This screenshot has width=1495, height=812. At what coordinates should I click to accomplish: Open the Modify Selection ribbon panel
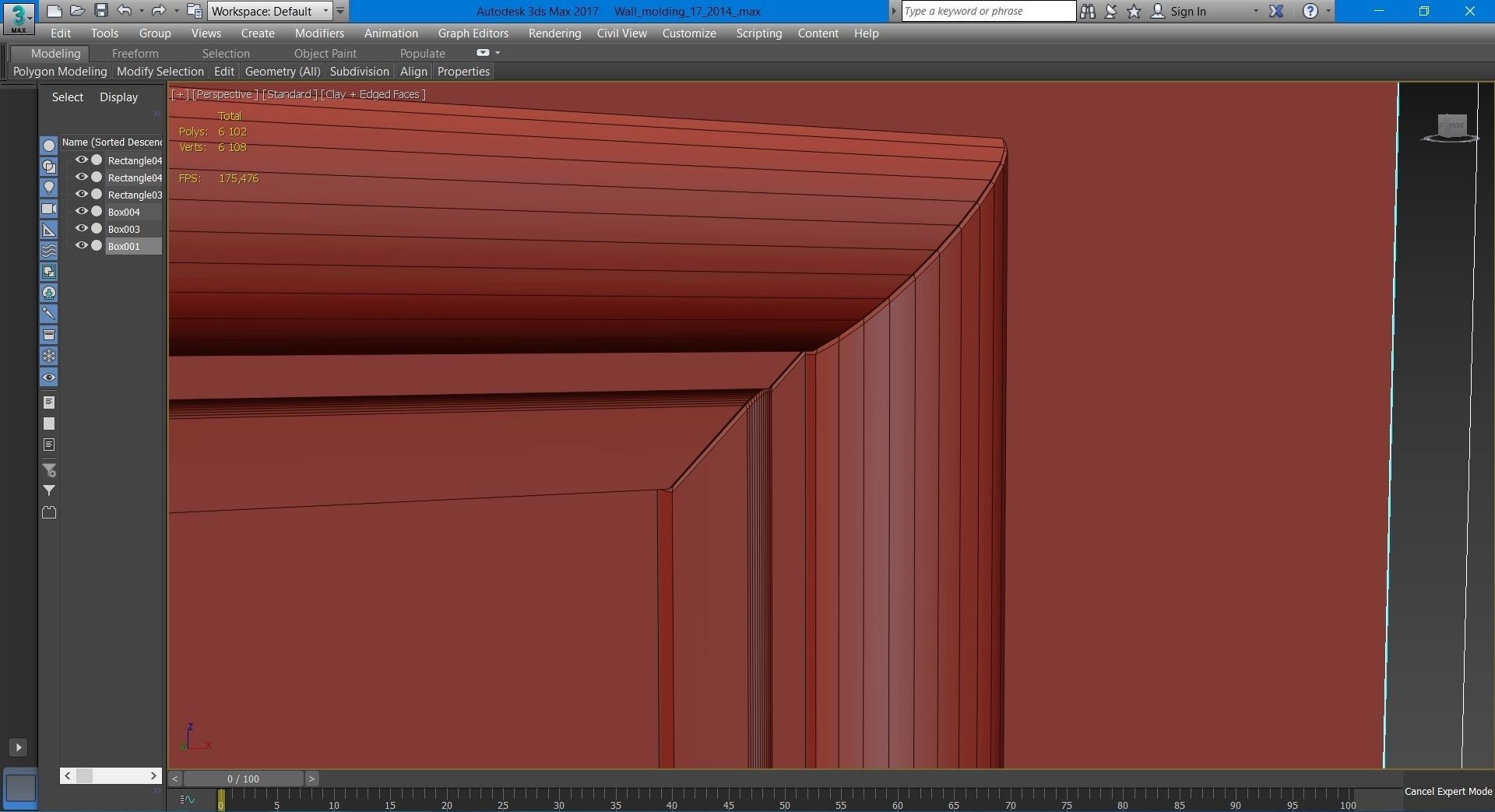pyautogui.click(x=160, y=71)
